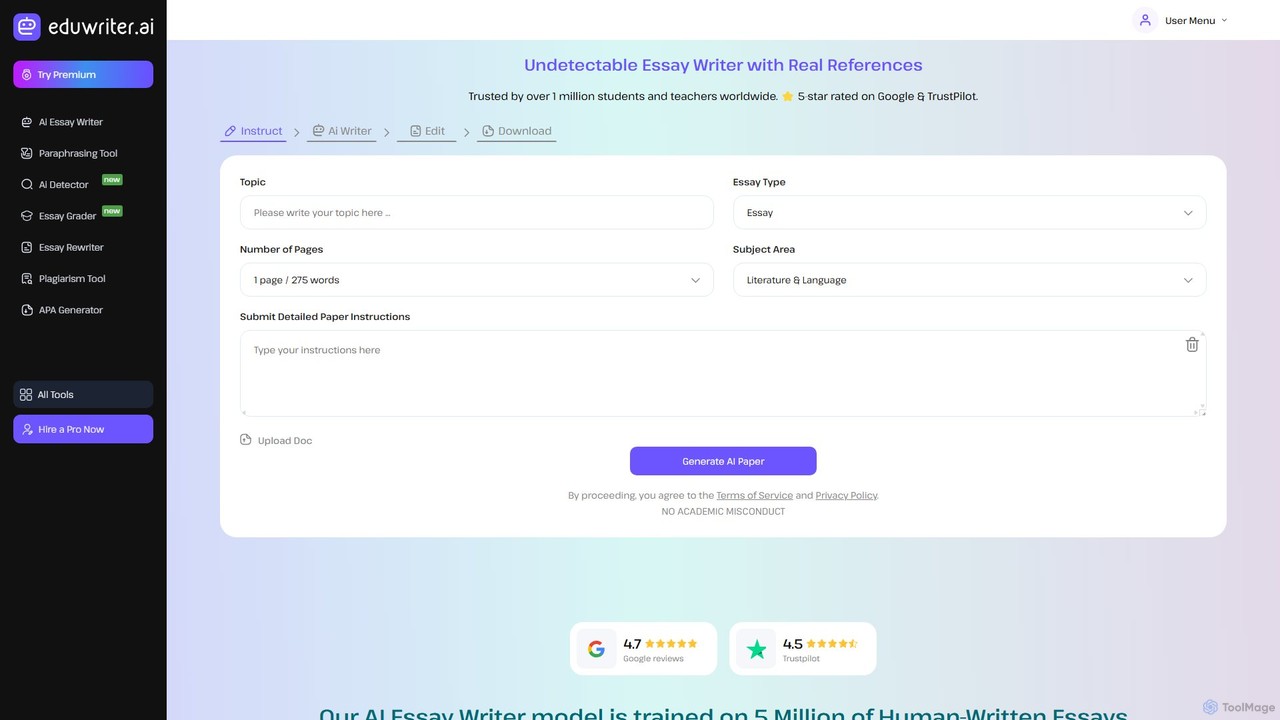
Task: Click the new badge beside Essay Grader
Action: (x=112, y=211)
